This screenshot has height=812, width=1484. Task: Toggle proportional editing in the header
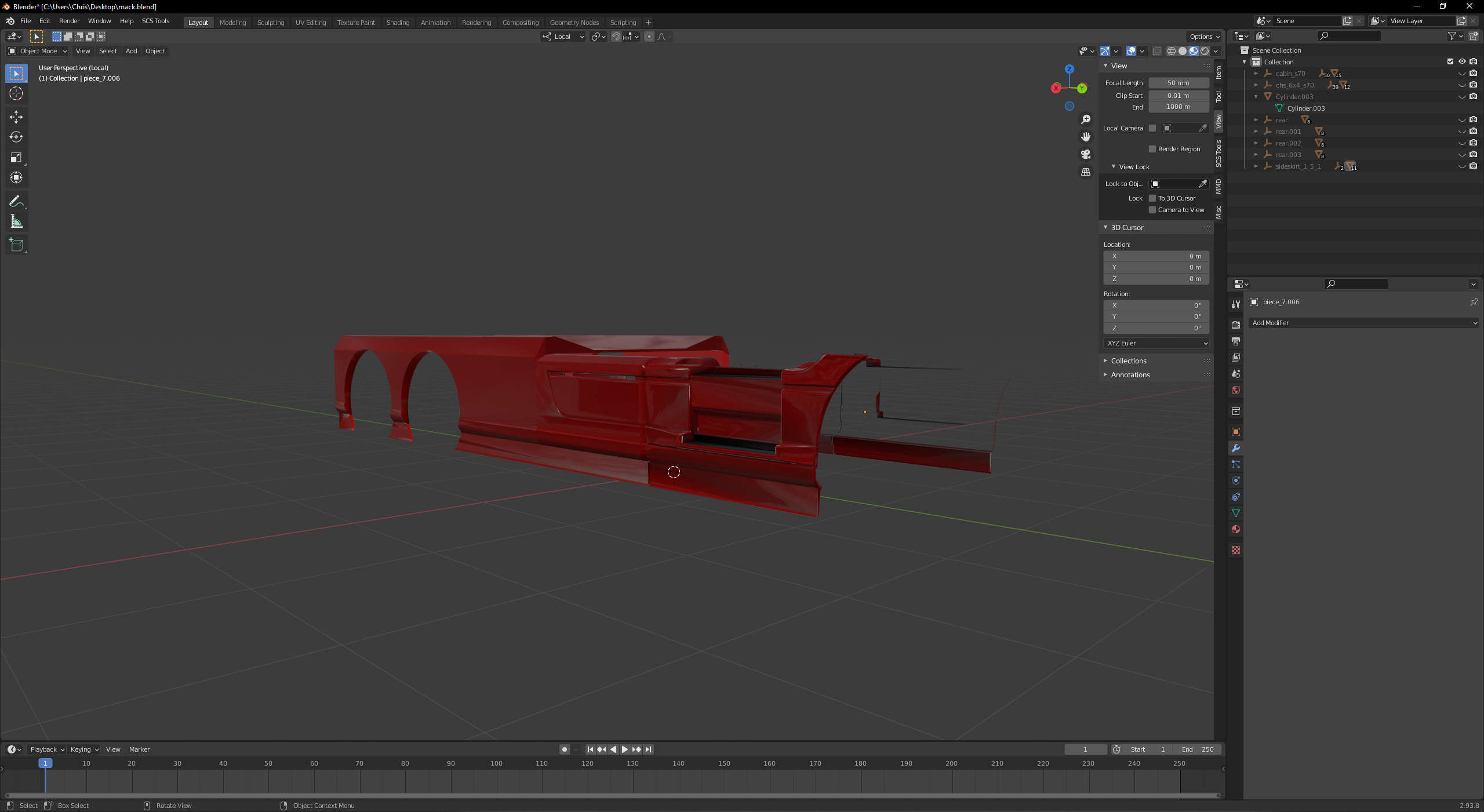click(650, 37)
